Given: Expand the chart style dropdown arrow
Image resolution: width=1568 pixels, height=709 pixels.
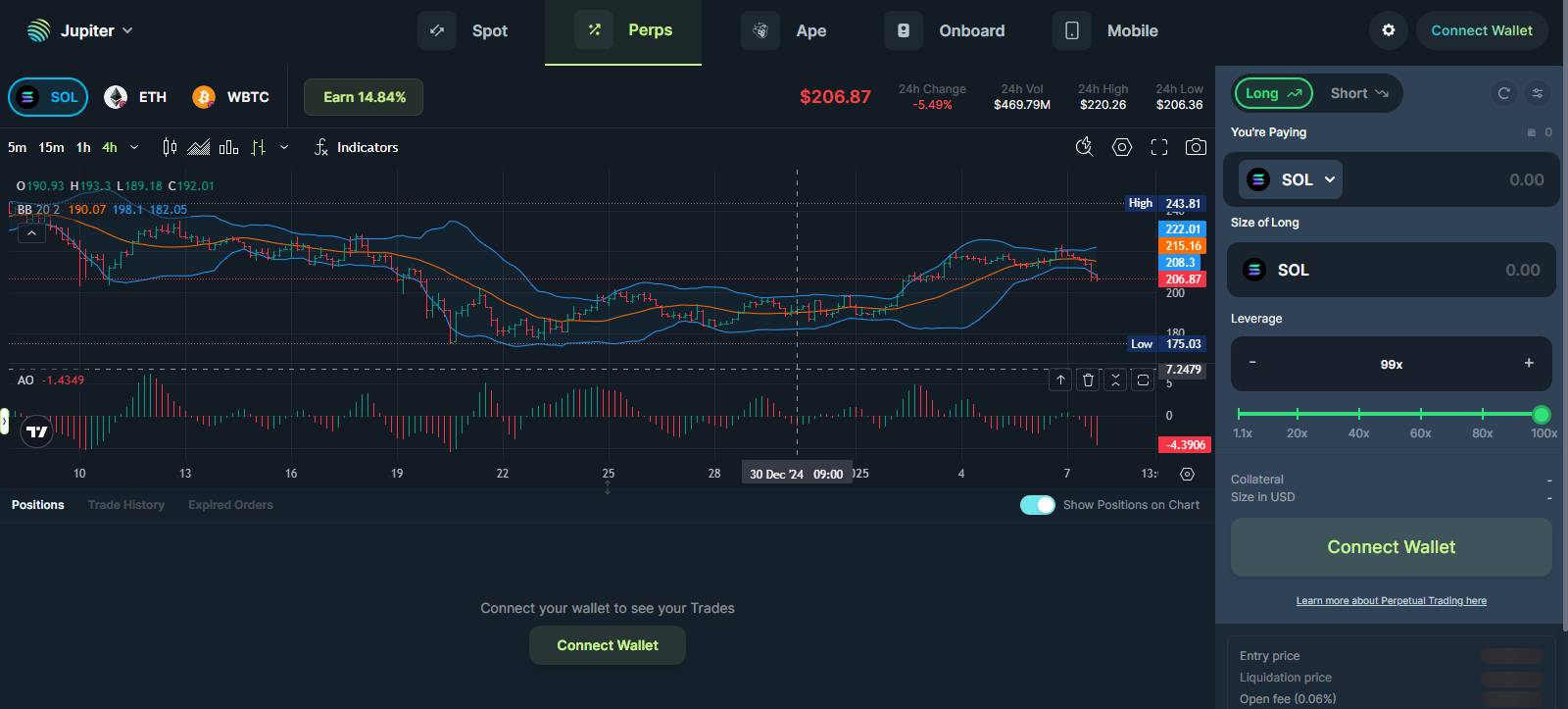Looking at the screenshot, I should (x=284, y=147).
